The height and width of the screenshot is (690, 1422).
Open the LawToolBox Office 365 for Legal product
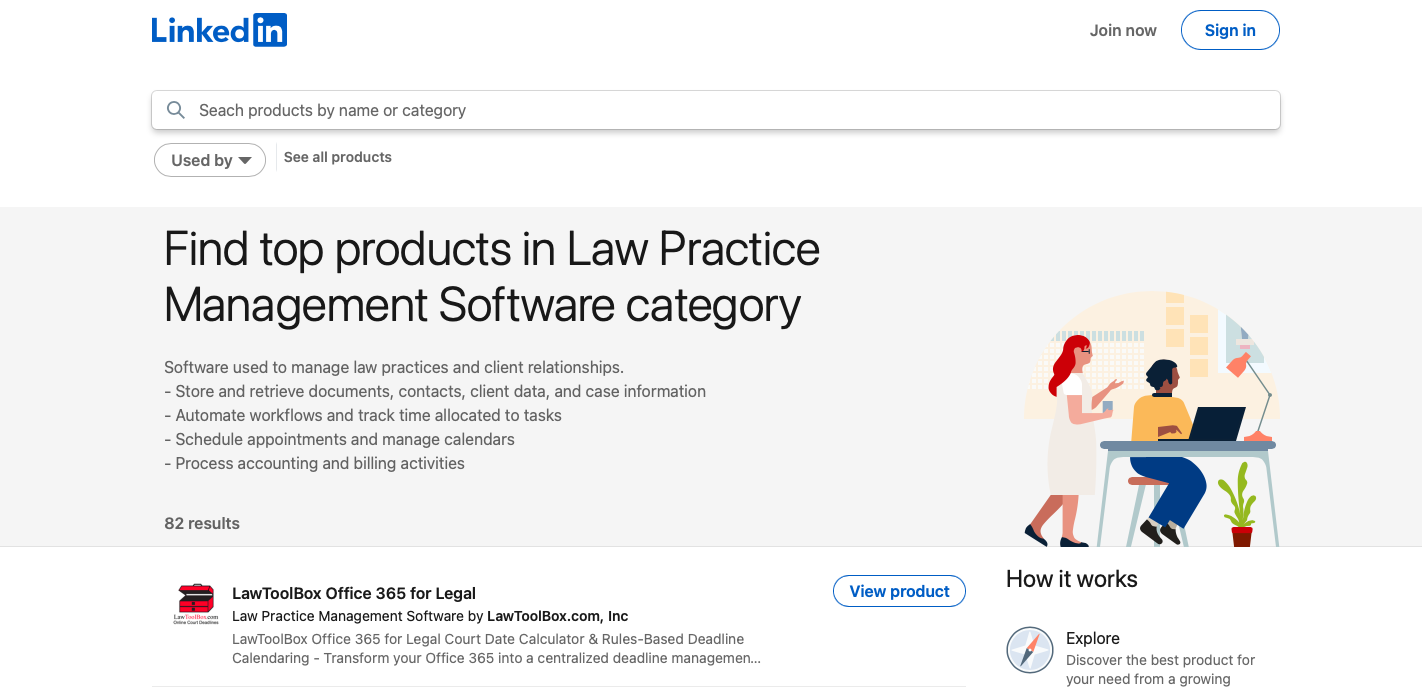coord(354,592)
